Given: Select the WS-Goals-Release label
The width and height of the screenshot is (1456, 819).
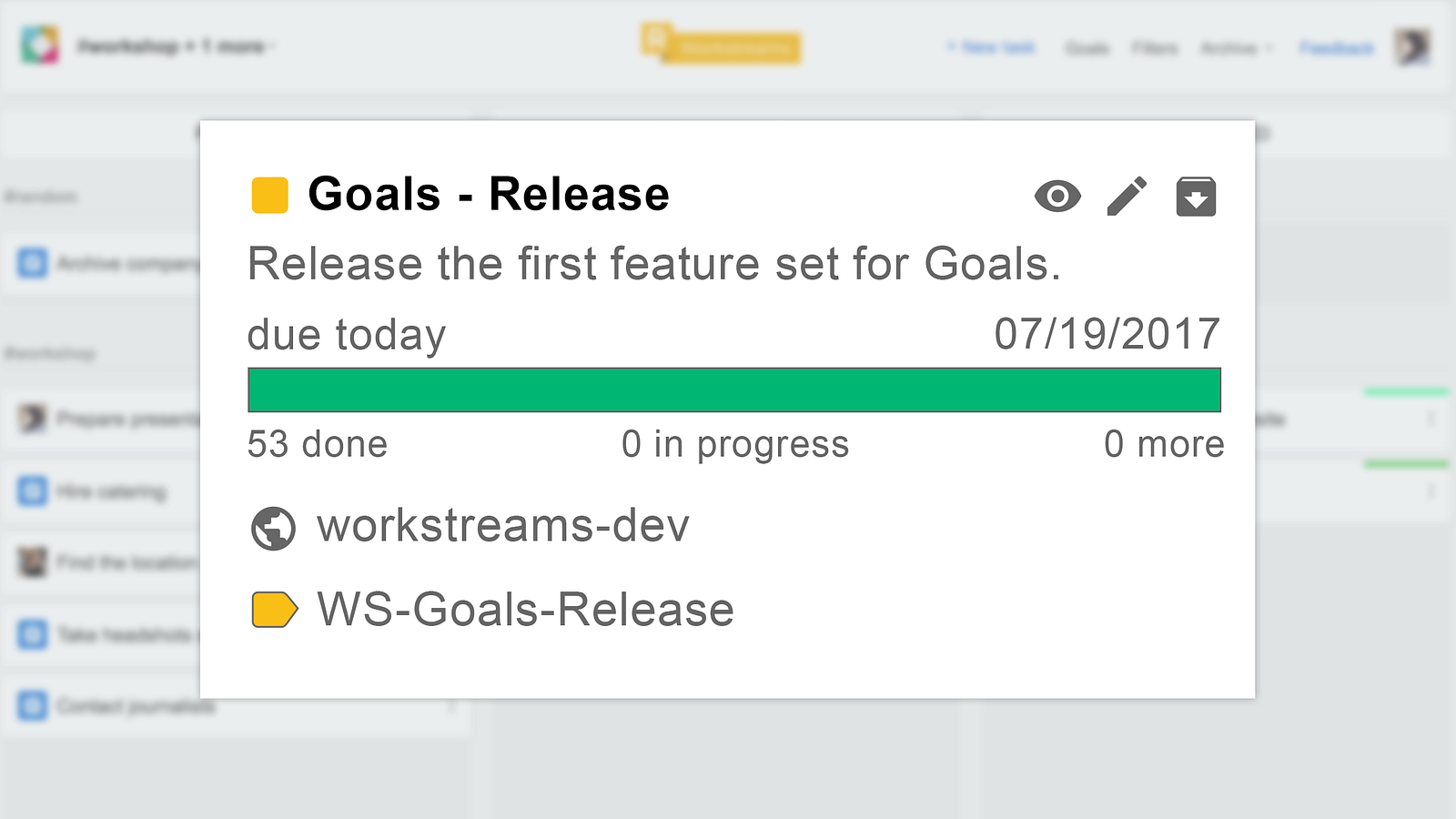Looking at the screenshot, I should (525, 610).
